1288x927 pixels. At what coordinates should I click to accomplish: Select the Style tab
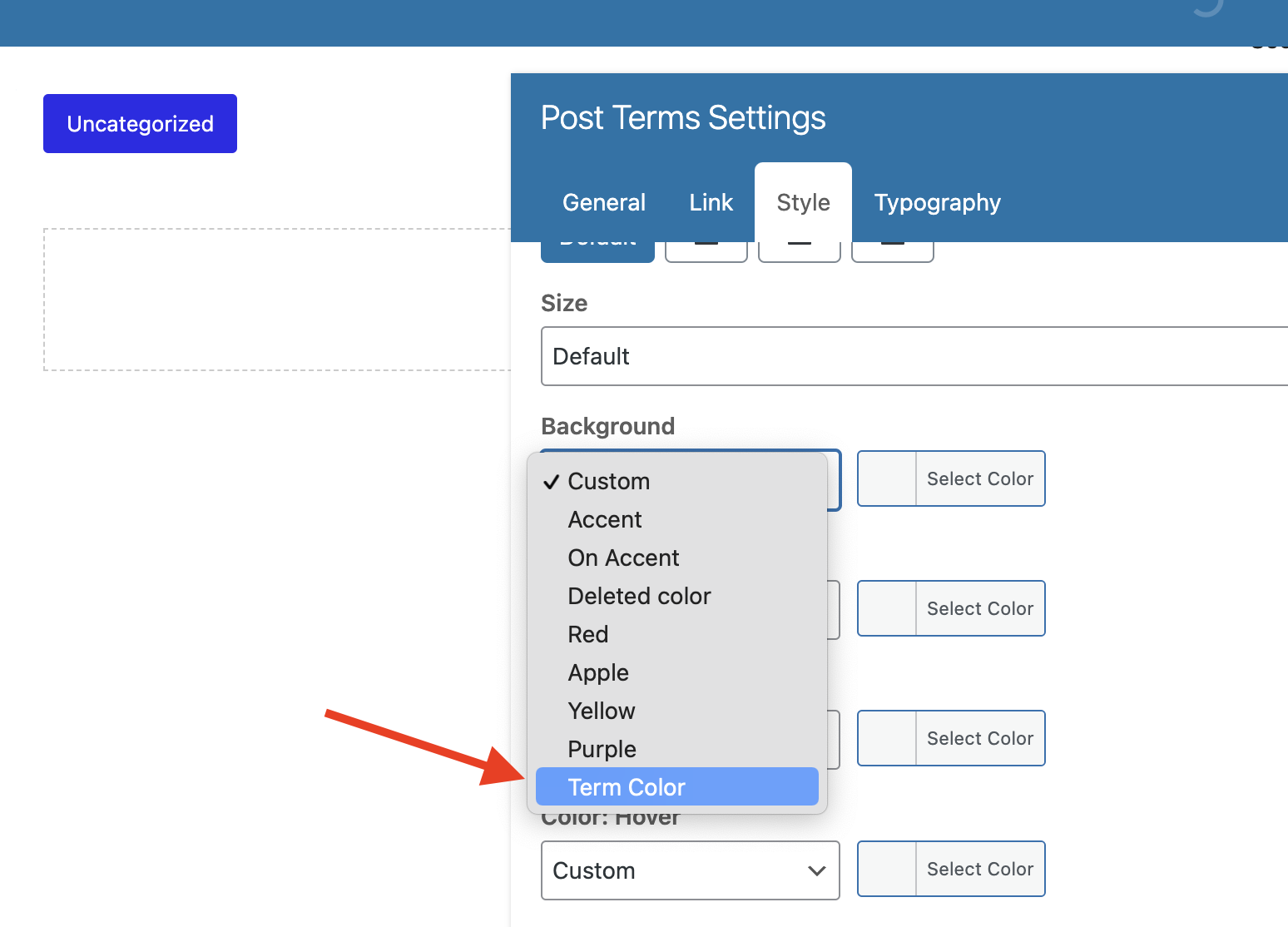(x=803, y=202)
